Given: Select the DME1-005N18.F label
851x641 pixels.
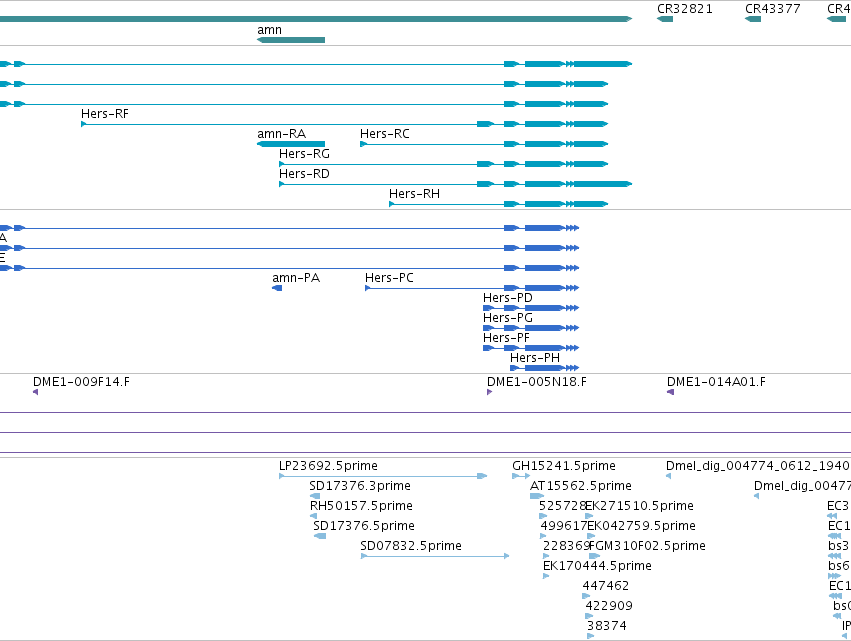Looking at the screenshot, I should click(x=537, y=382).
